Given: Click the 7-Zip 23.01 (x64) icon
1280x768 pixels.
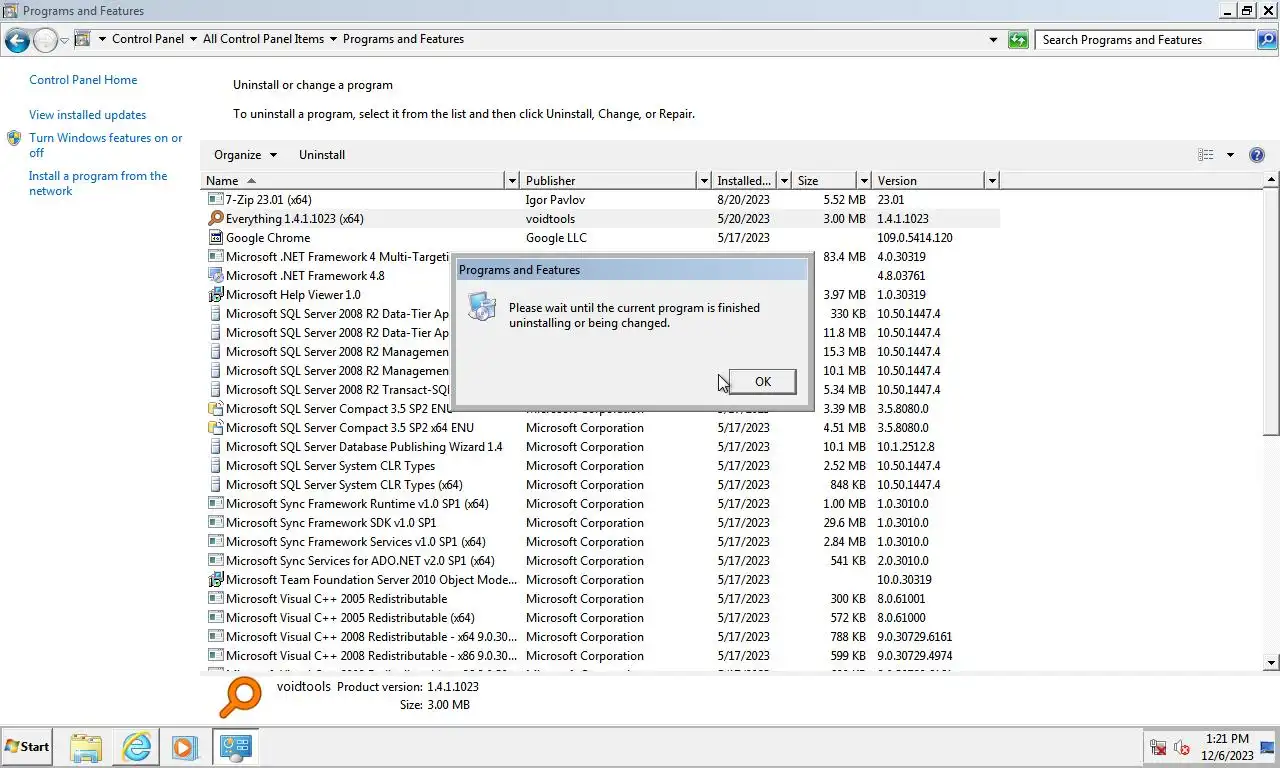Looking at the screenshot, I should pyautogui.click(x=215, y=200).
